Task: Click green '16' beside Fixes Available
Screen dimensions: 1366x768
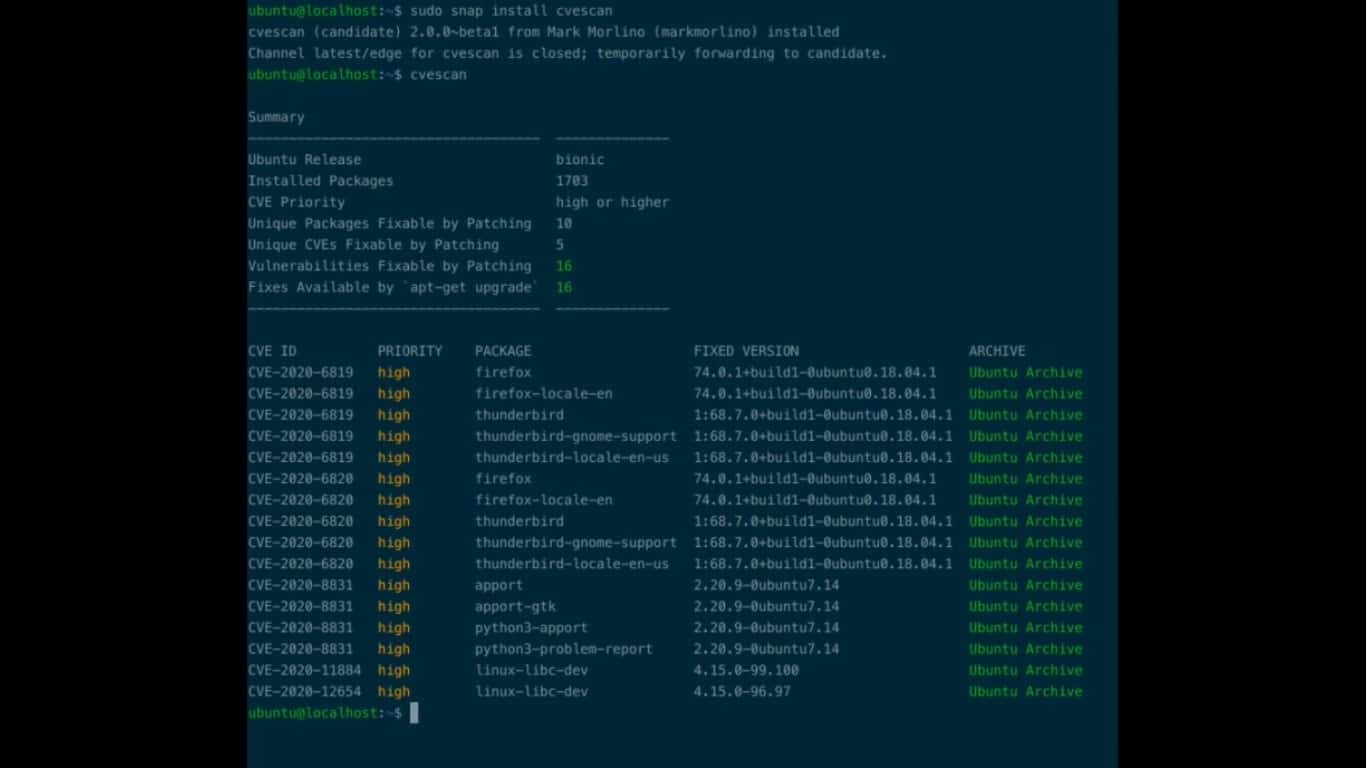Action: coord(564,287)
